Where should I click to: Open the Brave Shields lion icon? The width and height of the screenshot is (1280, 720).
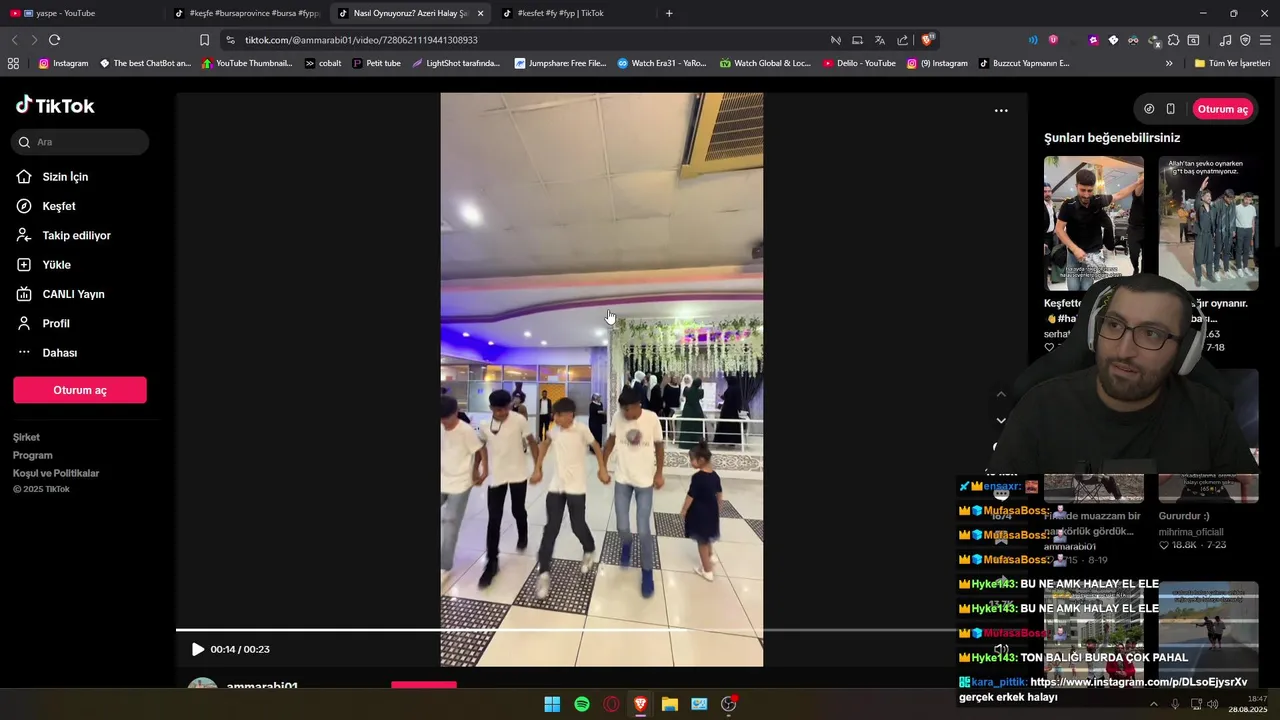(x=927, y=40)
